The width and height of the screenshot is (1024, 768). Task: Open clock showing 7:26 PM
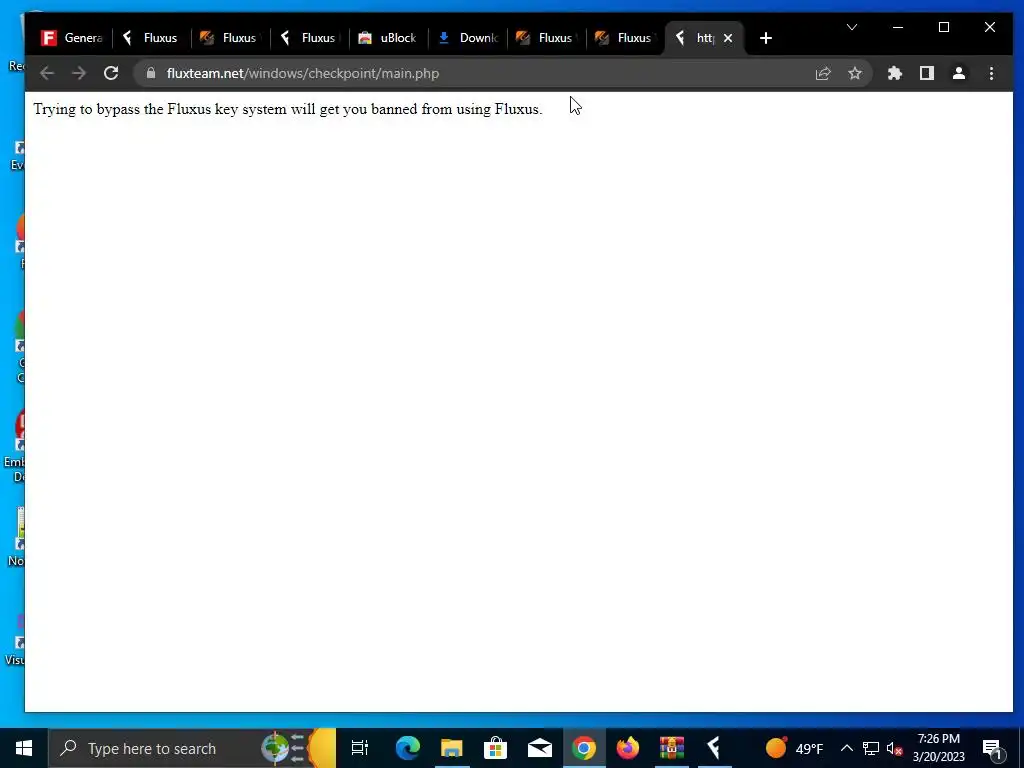pos(938,748)
